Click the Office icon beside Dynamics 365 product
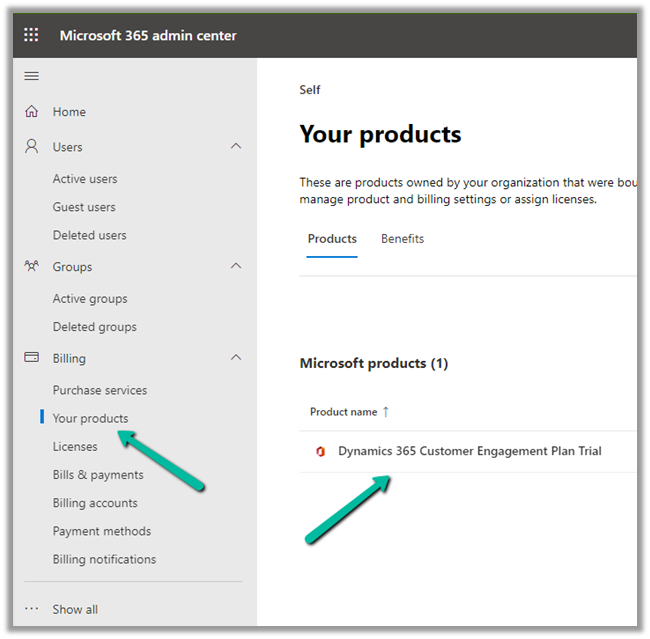 (x=320, y=452)
